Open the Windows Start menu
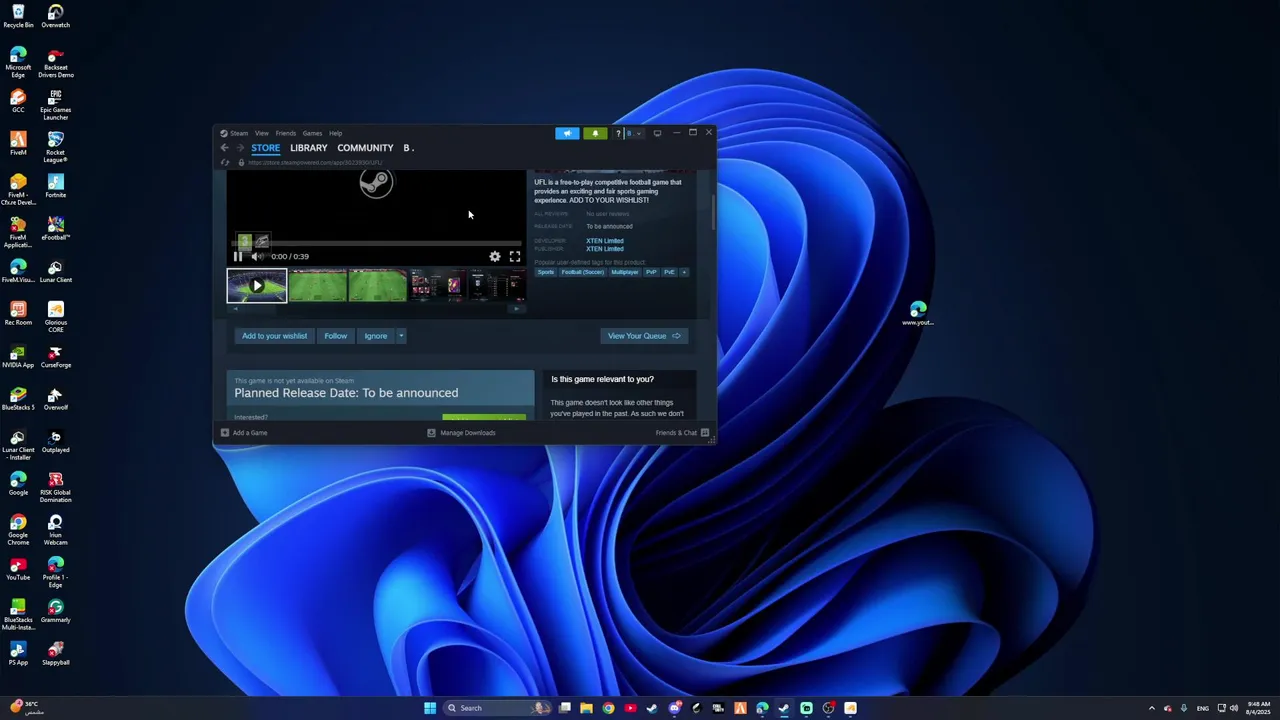 (x=430, y=708)
